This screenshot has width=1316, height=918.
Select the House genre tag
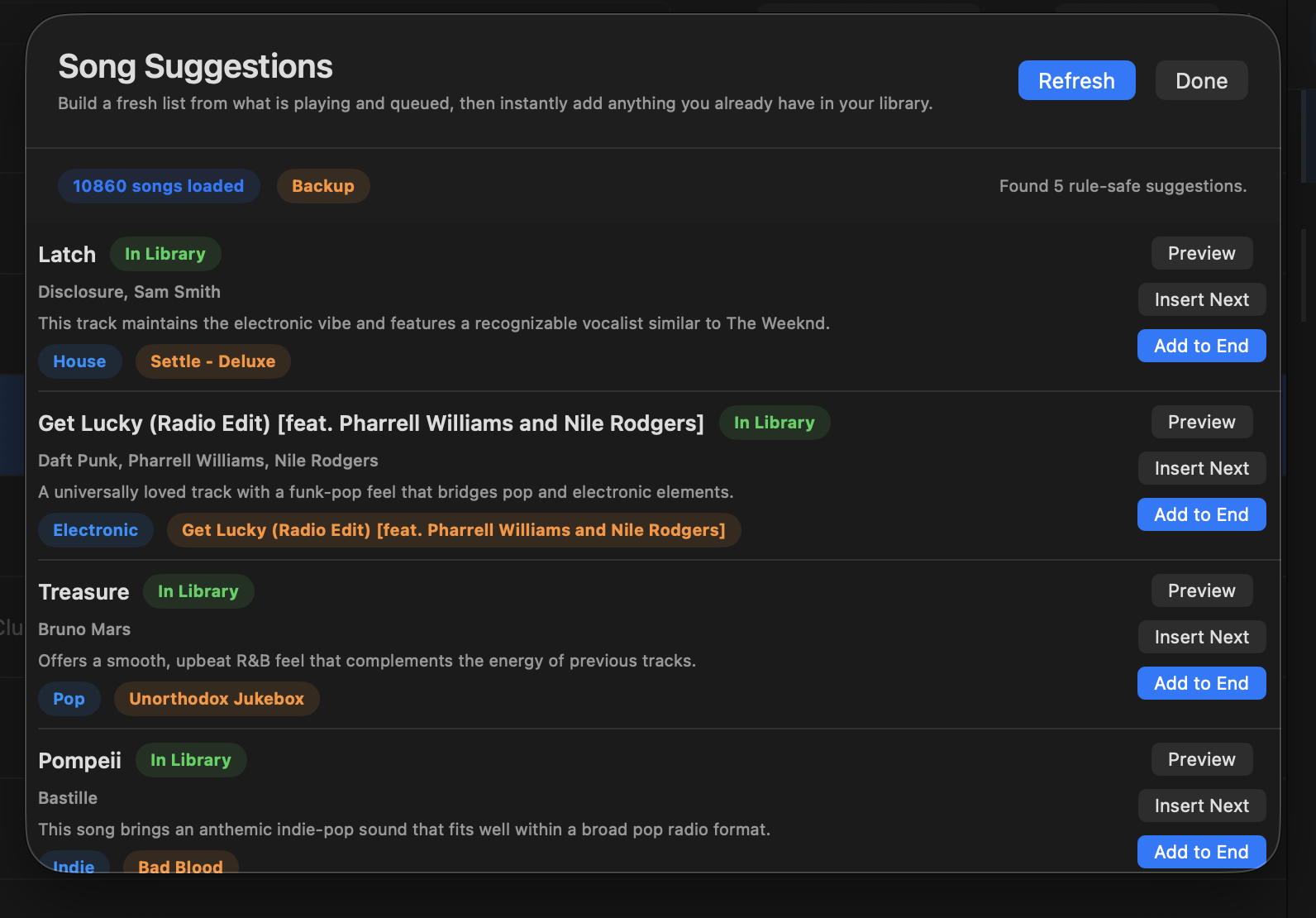(79, 361)
